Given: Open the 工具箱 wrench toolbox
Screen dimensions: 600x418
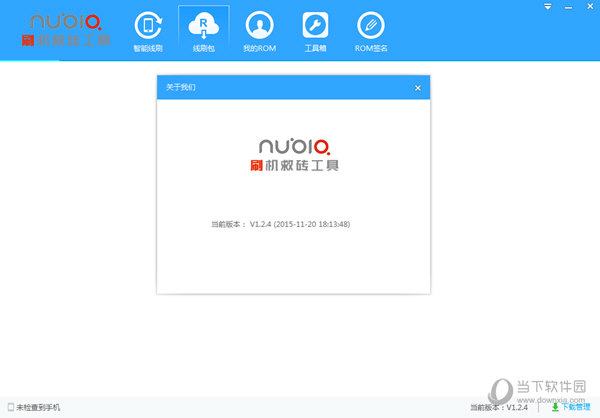Looking at the screenshot, I should tap(315, 32).
